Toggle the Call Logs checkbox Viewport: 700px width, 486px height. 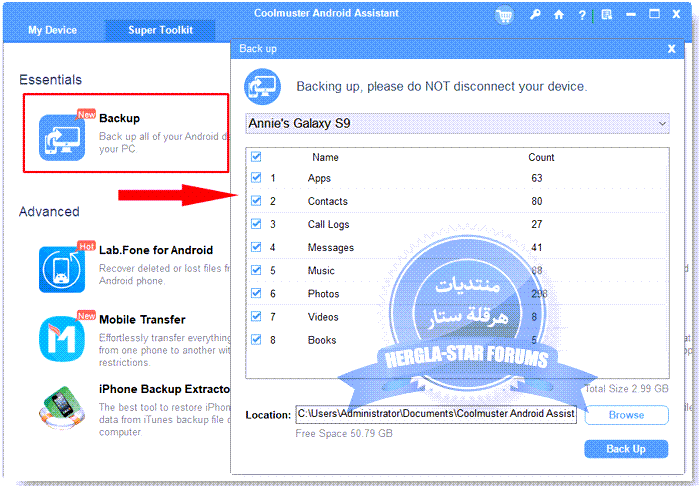(x=256, y=224)
